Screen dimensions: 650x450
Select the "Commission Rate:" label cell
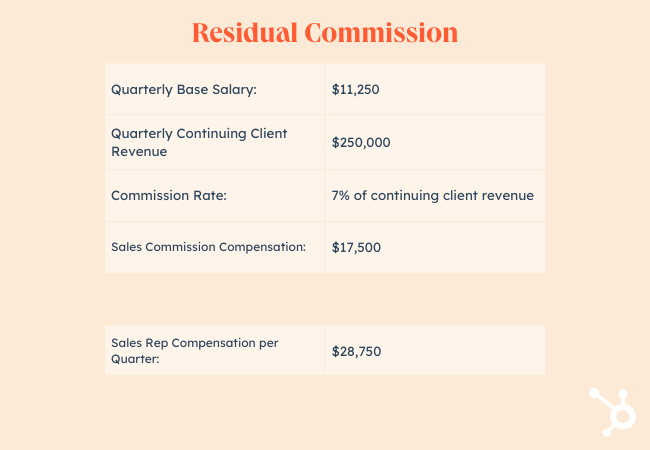click(x=169, y=195)
